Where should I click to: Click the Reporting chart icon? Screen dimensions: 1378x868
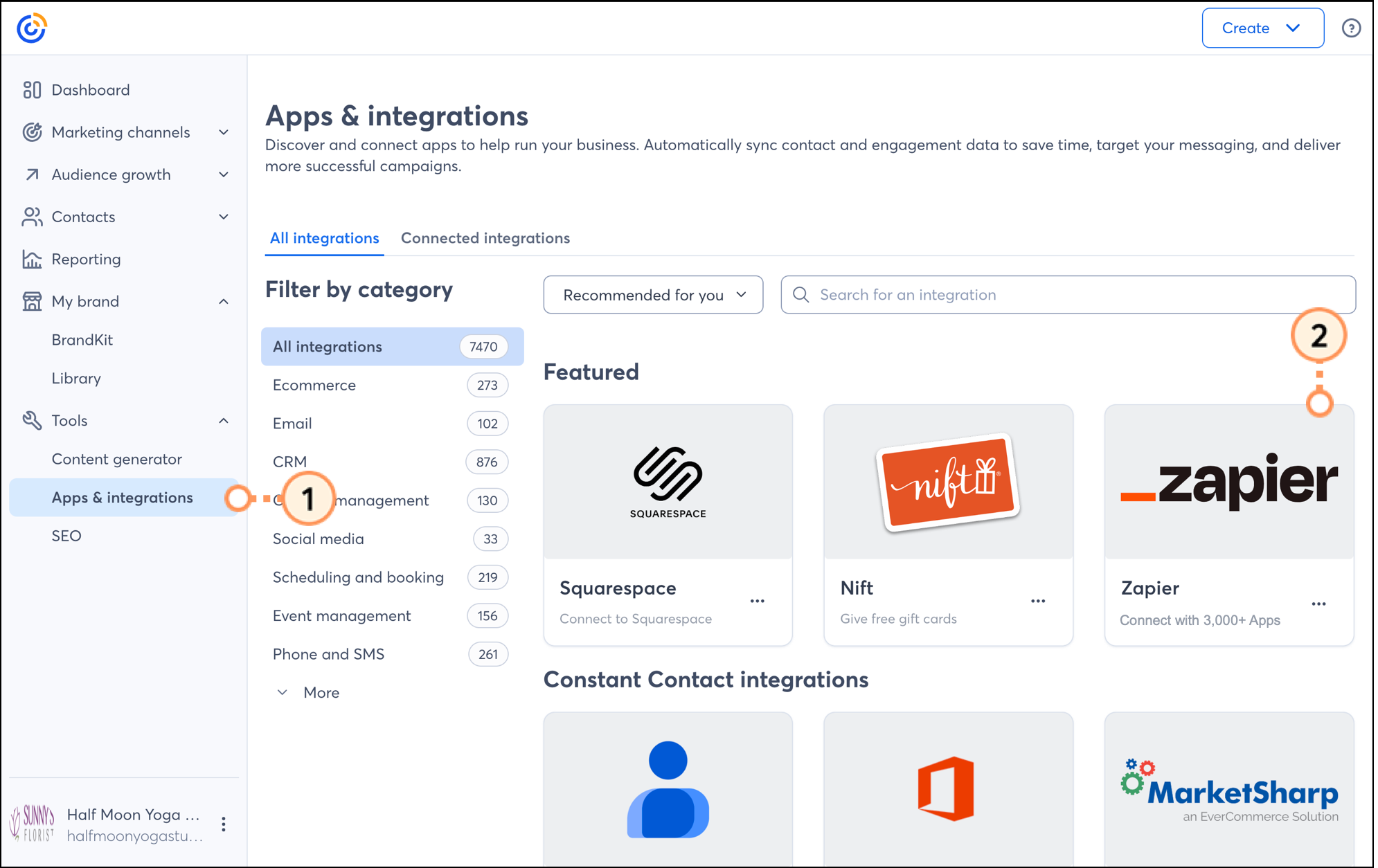point(32,259)
